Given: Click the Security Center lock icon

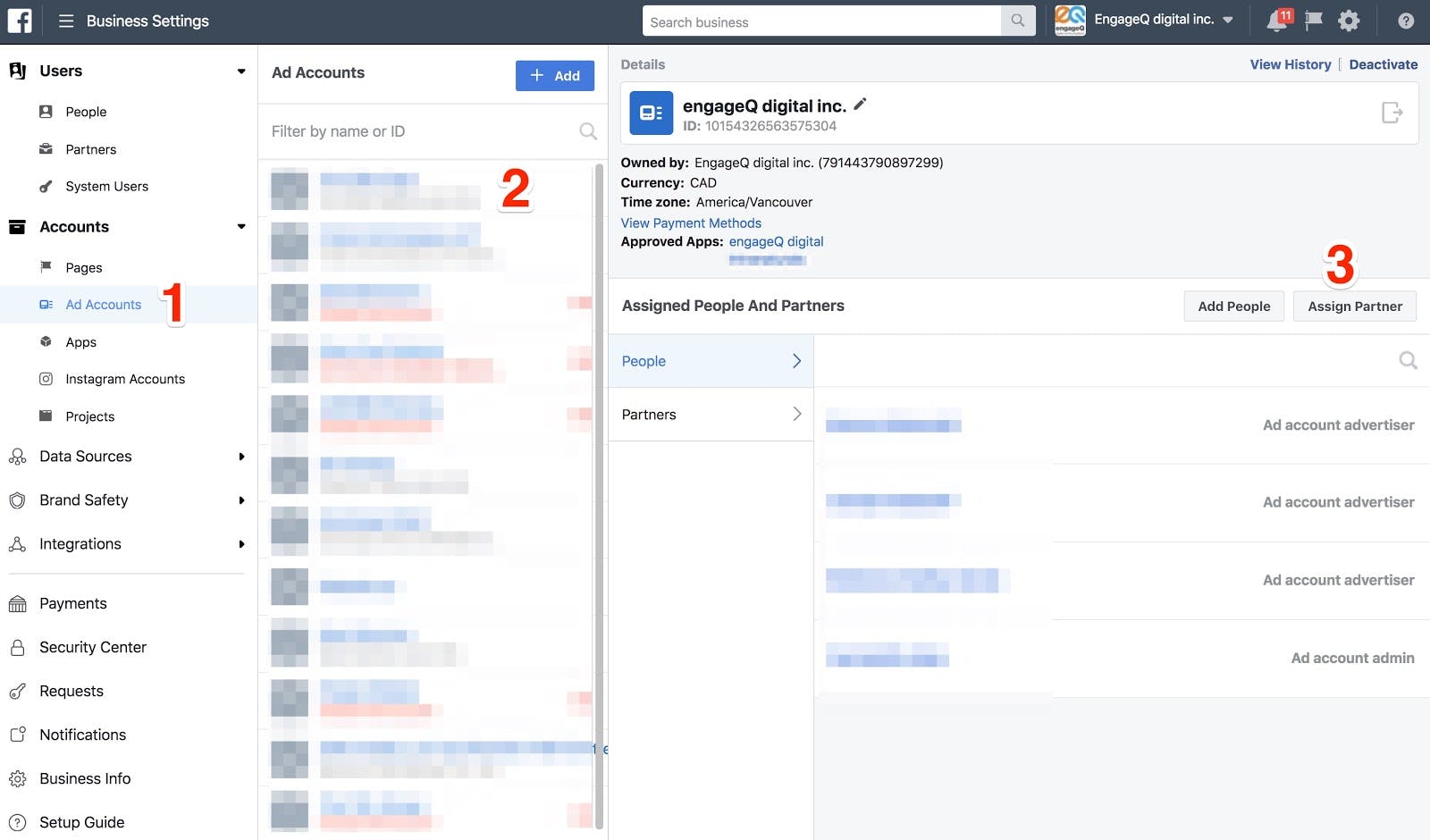Looking at the screenshot, I should click(x=17, y=648).
